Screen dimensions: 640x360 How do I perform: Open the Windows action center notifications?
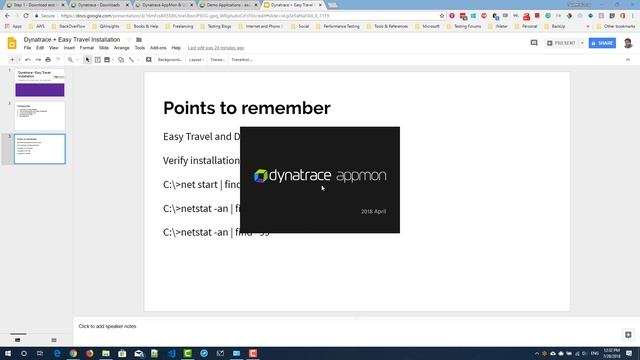(x=629, y=353)
